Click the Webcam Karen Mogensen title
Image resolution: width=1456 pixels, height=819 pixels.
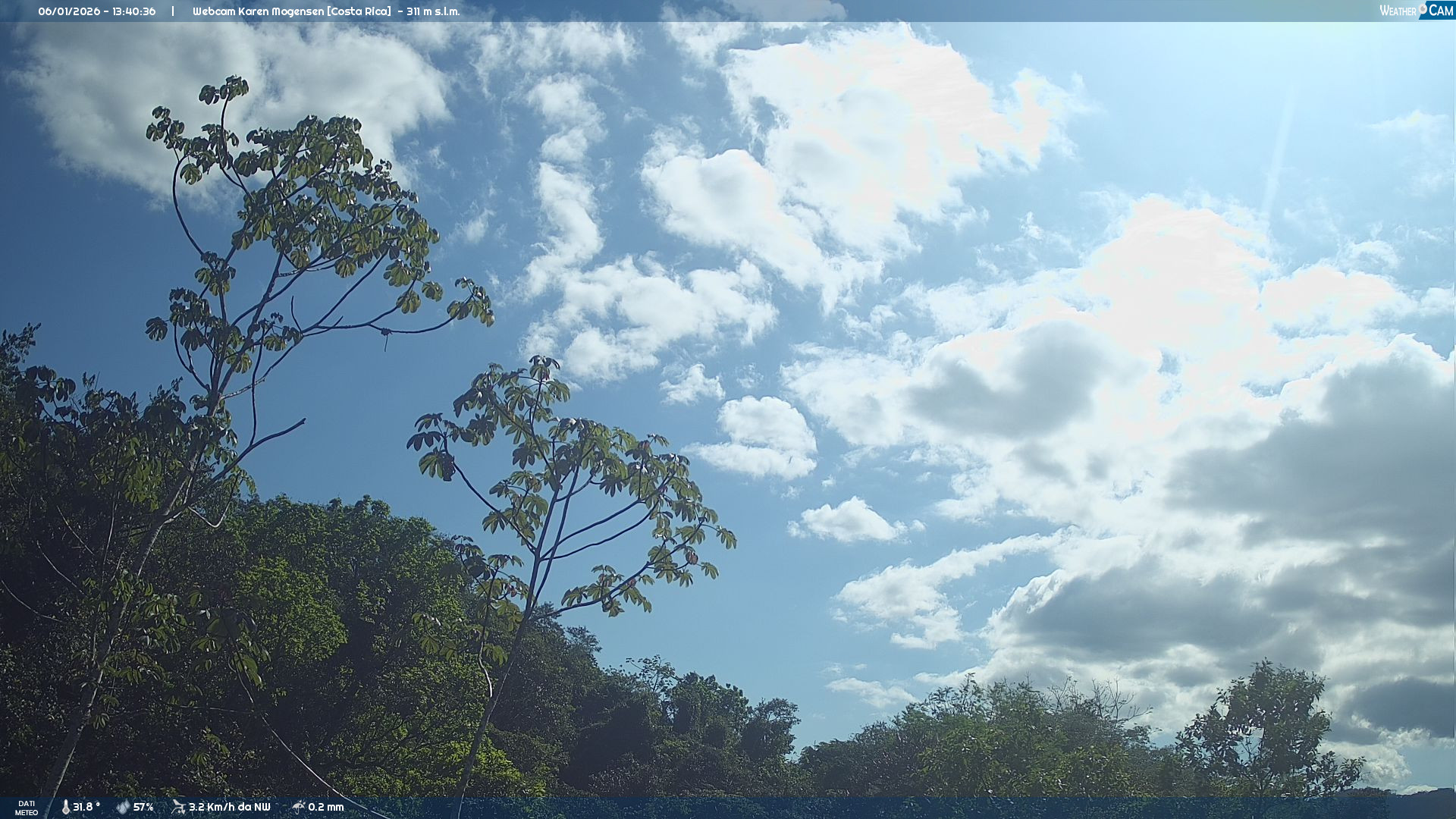(258, 11)
